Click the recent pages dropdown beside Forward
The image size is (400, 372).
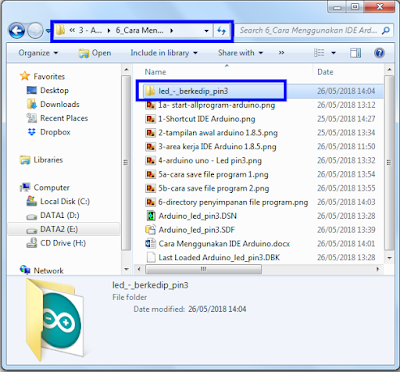47,31
